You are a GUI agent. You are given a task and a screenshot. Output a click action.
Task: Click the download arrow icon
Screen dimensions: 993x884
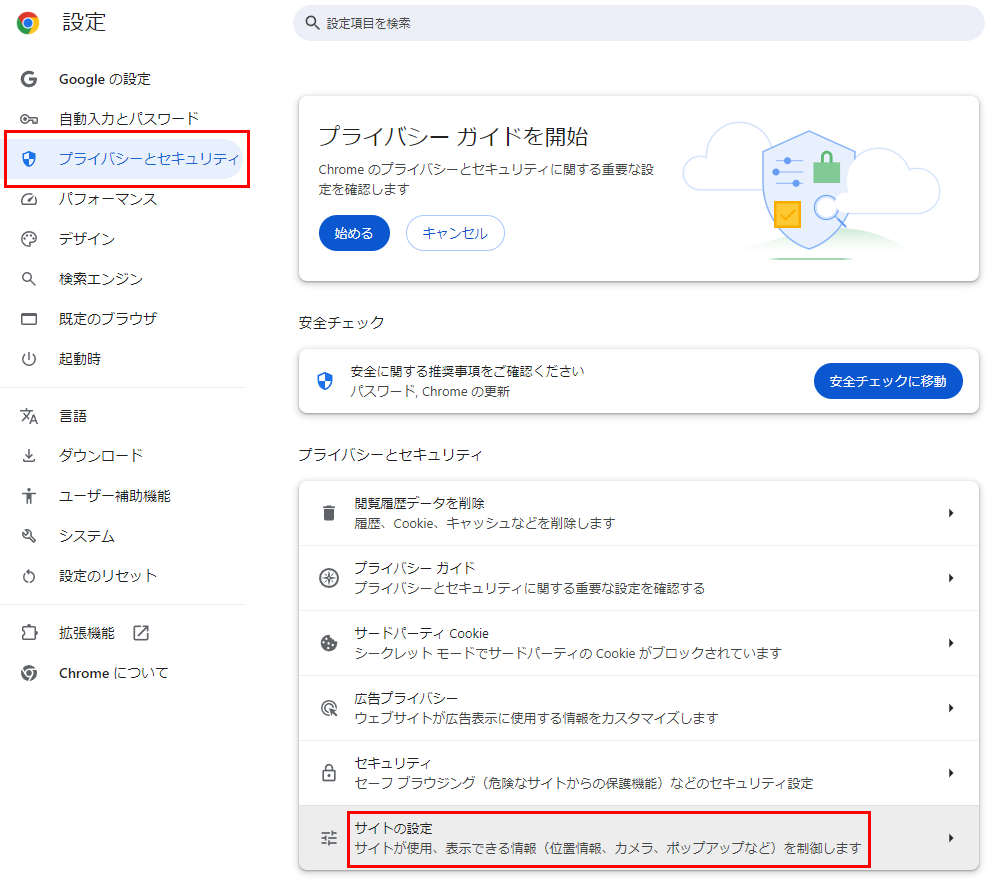(x=28, y=456)
